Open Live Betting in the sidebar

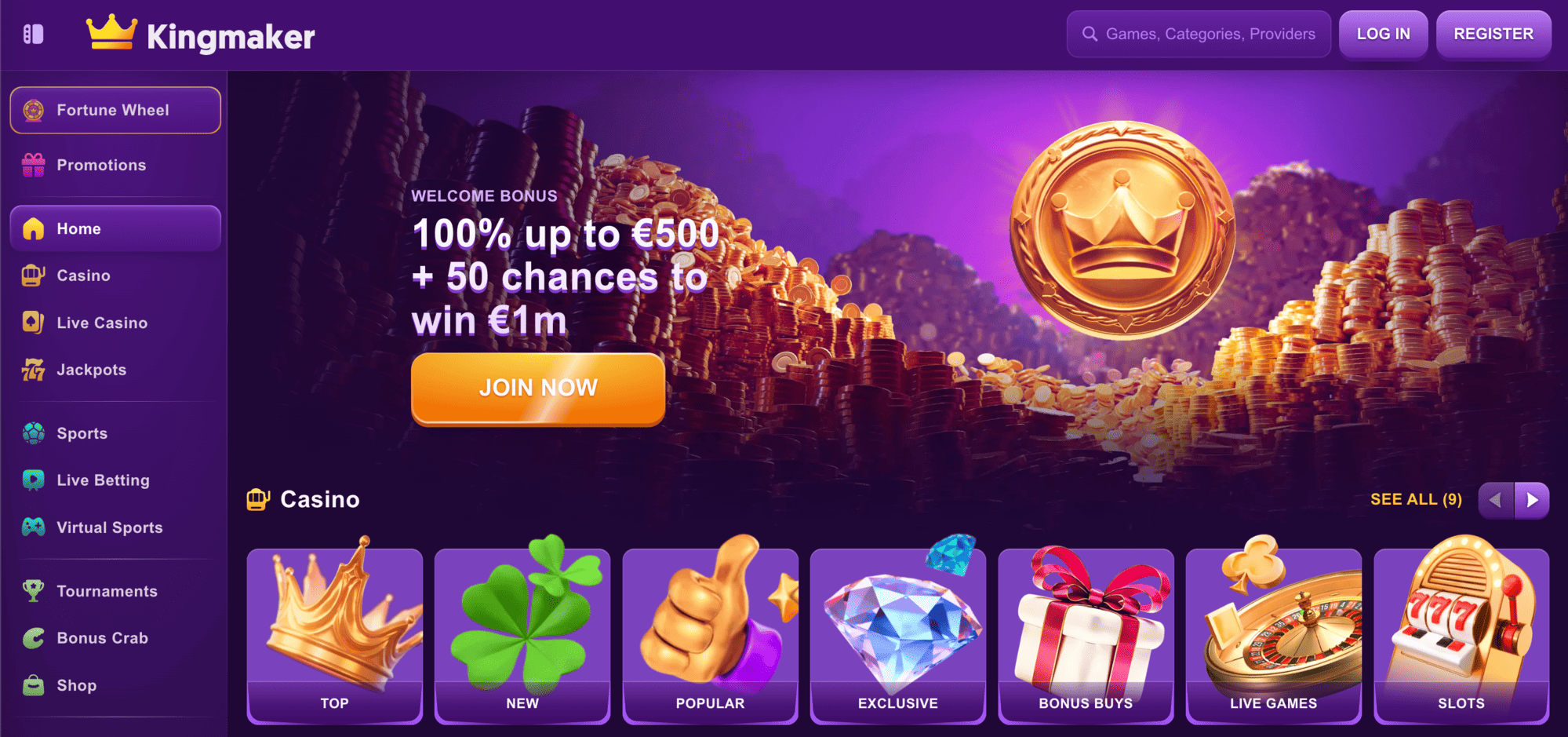(x=115, y=480)
